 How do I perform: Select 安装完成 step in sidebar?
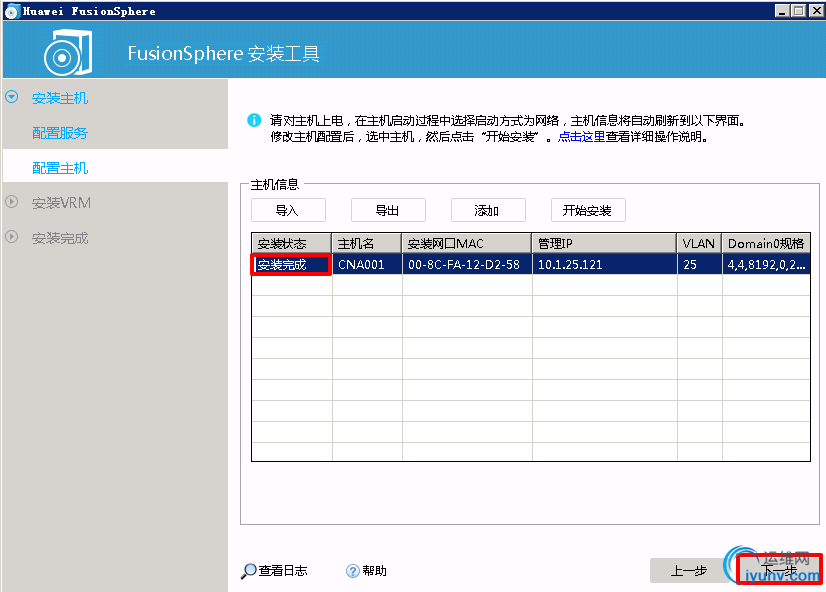click(60, 238)
